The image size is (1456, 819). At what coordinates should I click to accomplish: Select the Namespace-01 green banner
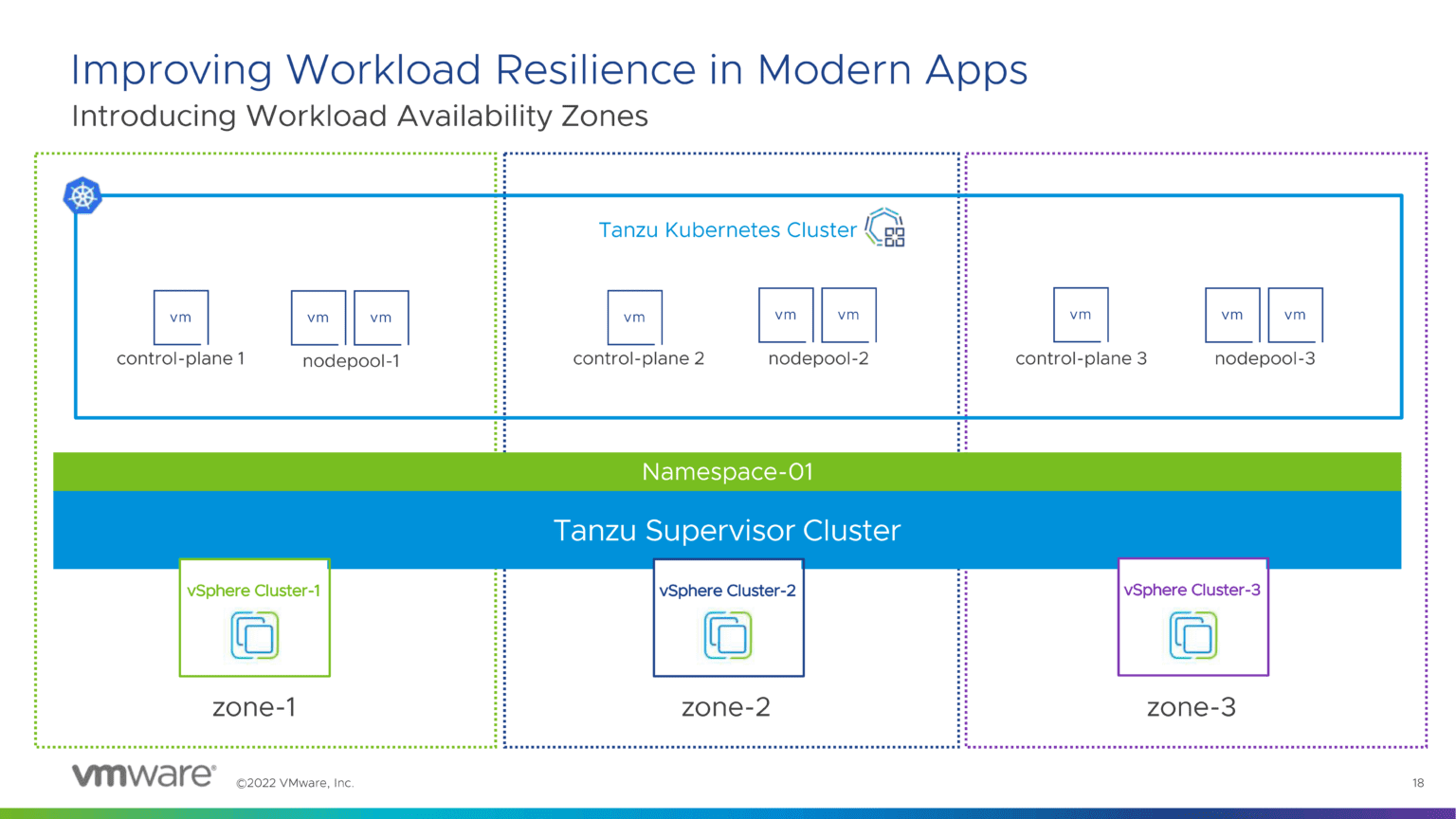(727, 471)
